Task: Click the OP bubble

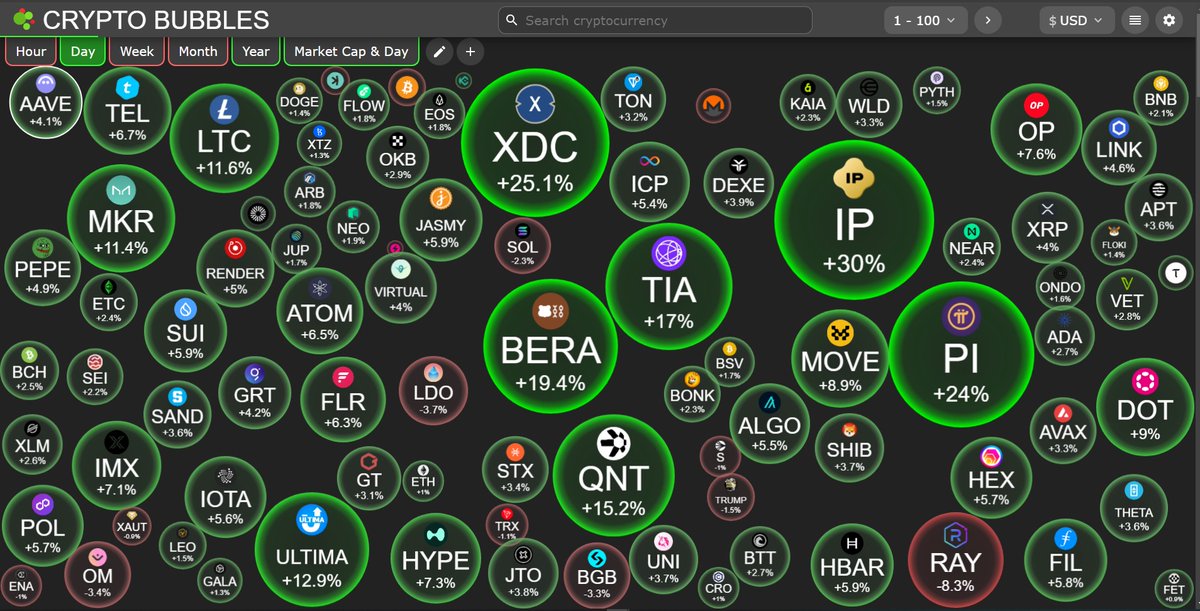Action: (x=1036, y=130)
